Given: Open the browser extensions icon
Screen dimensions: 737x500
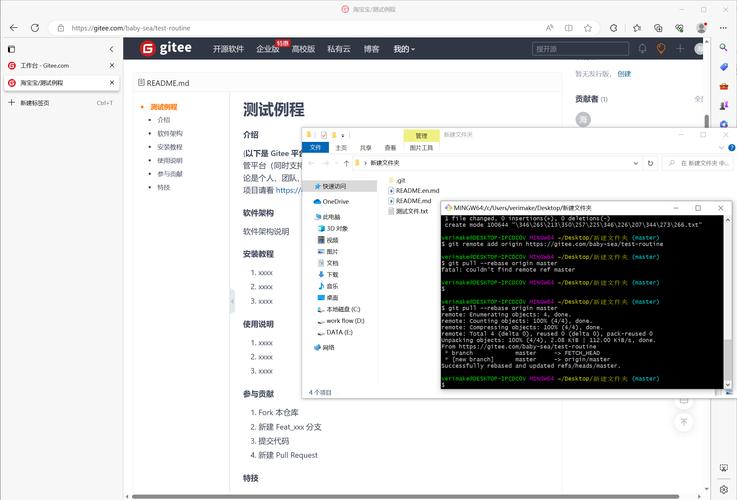Looking at the screenshot, I should pyautogui.click(x=613, y=28).
